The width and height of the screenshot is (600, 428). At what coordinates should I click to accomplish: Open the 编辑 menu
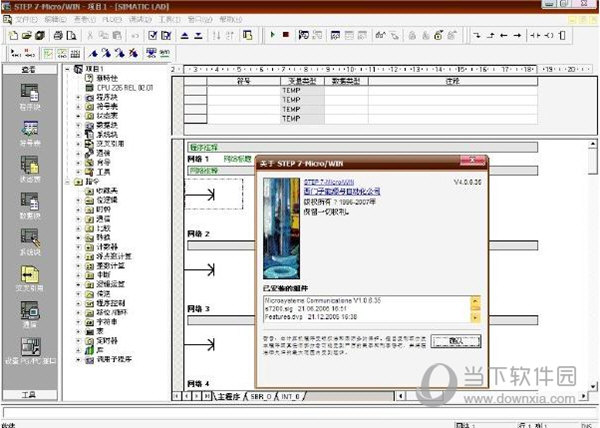click(x=55, y=19)
